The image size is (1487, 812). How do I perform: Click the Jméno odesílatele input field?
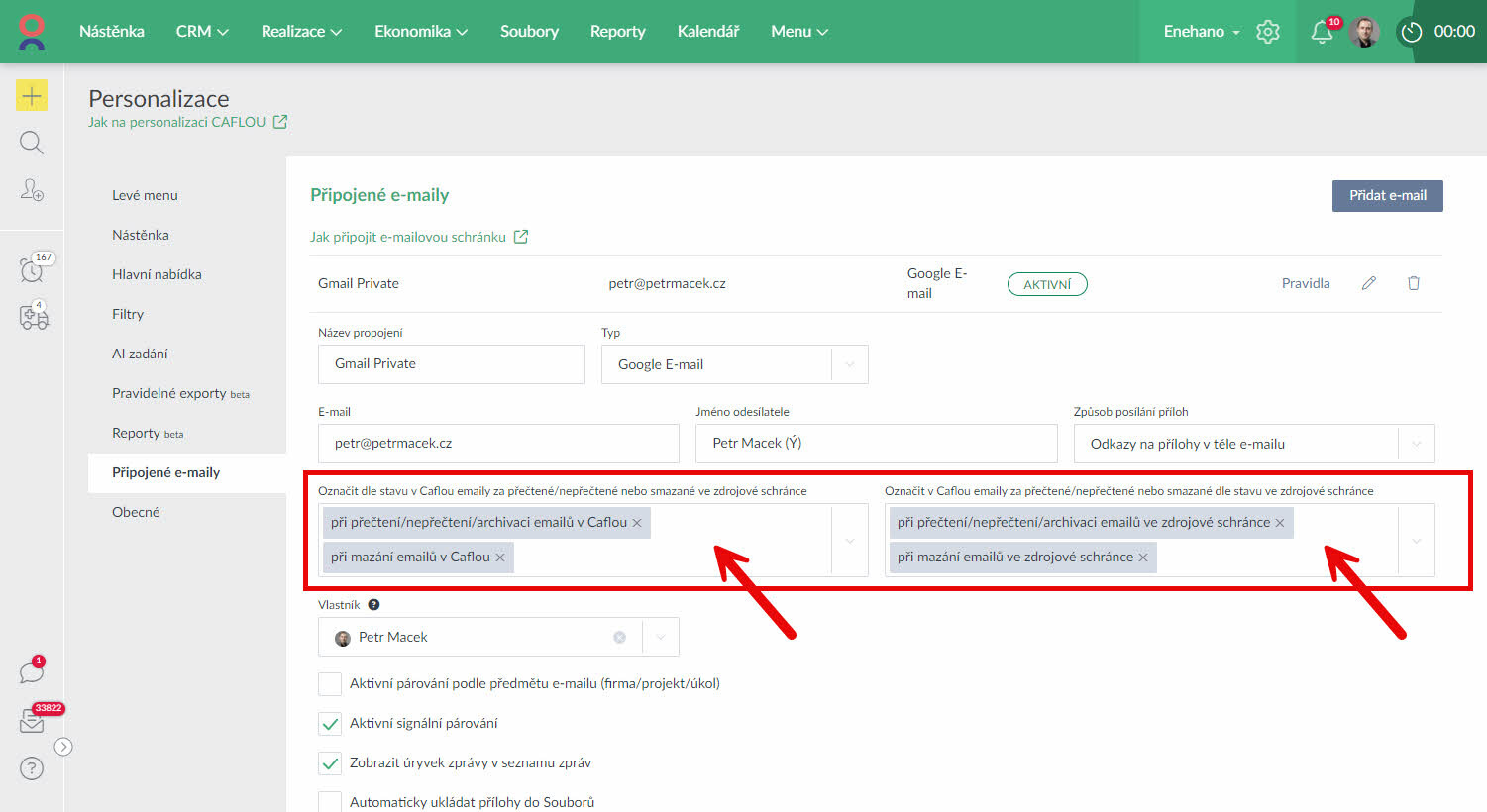point(876,444)
